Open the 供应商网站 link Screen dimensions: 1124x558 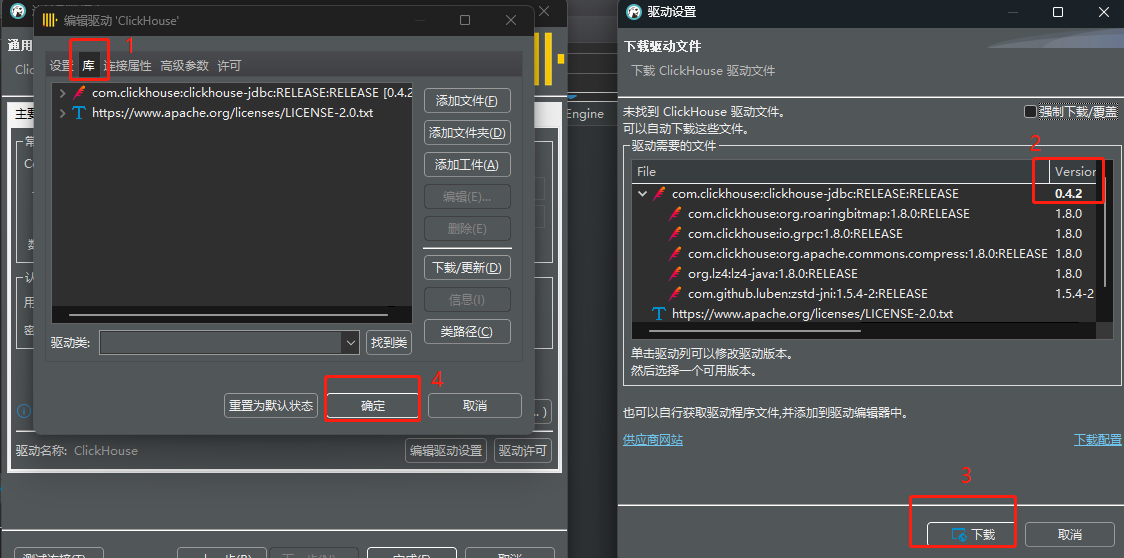tap(653, 440)
